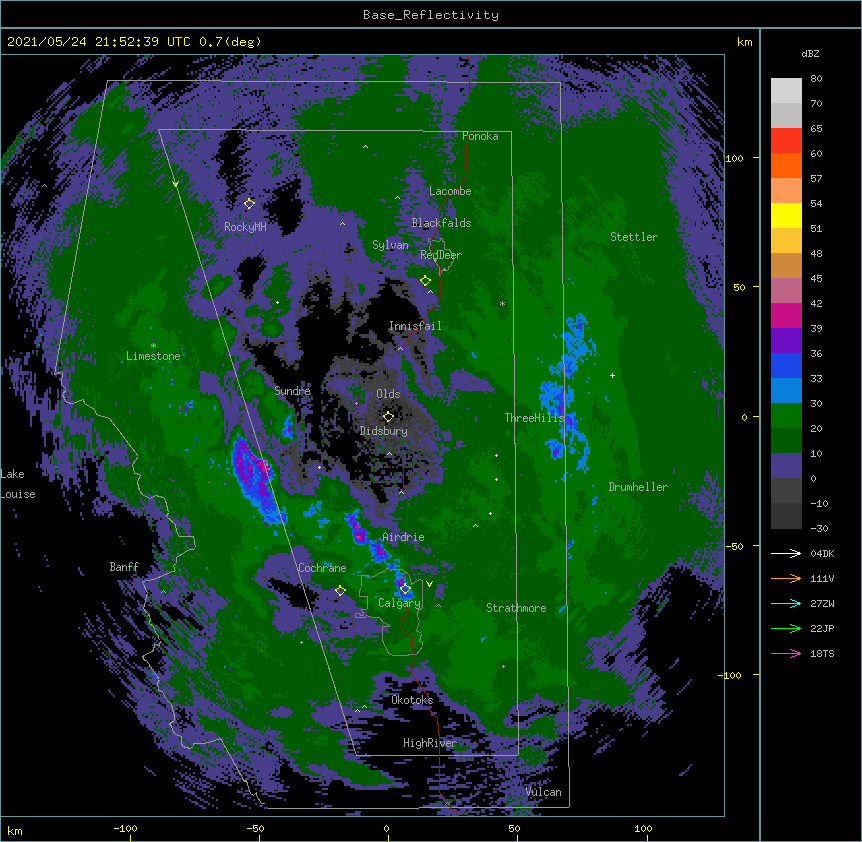Click the Vulcan label
This screenshot has height=842, width=862.
[x=543, y=792]
